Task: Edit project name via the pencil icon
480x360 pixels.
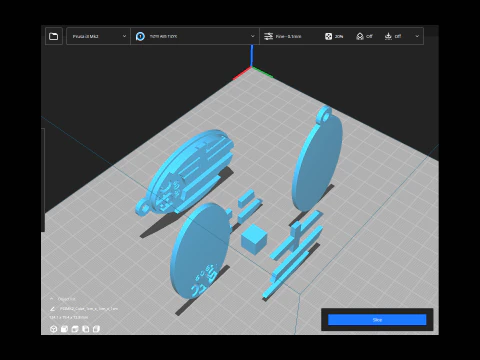Action: tap(53, 309)
